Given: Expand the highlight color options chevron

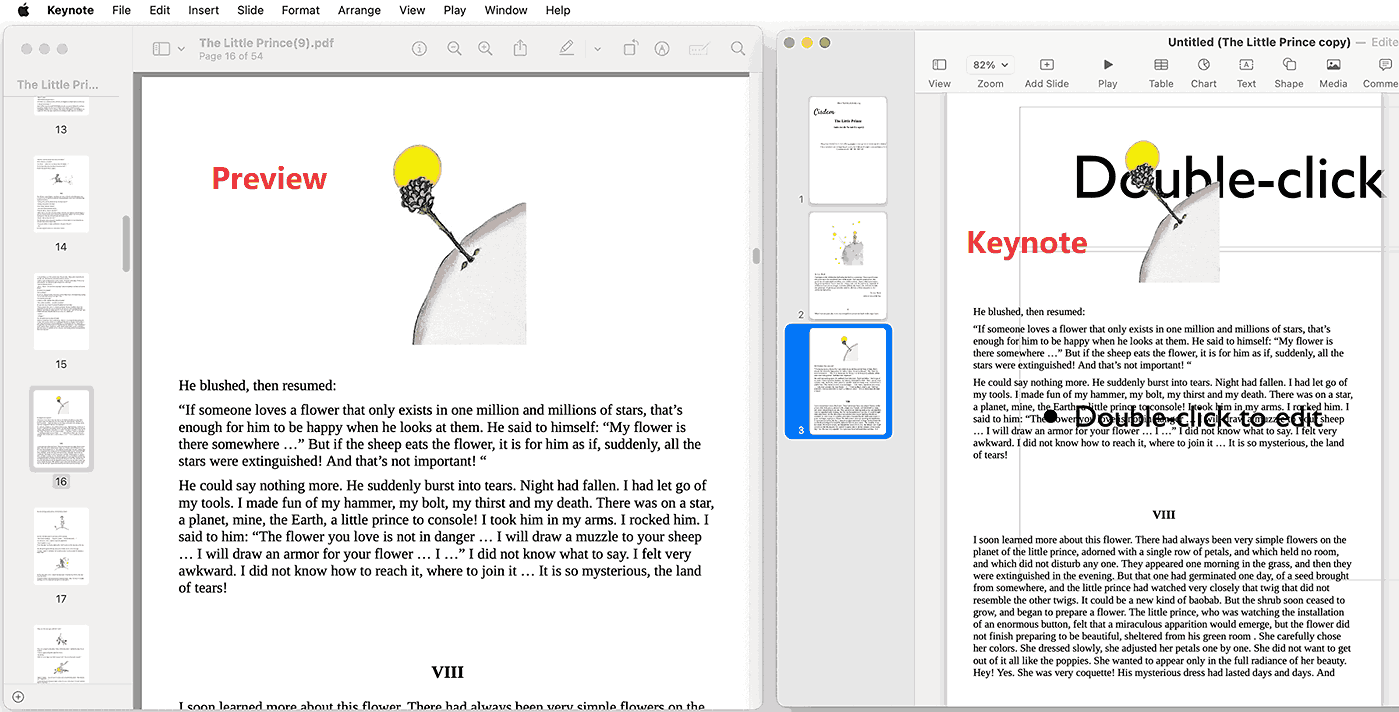Looking at the screenshot, I should (x=597, y=49).
